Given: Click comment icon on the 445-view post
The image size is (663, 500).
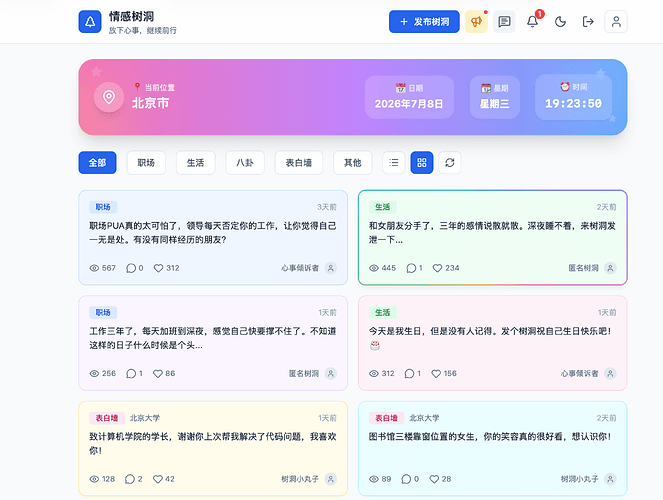Looking at the screenshot, I should click(x=411, y=268).
